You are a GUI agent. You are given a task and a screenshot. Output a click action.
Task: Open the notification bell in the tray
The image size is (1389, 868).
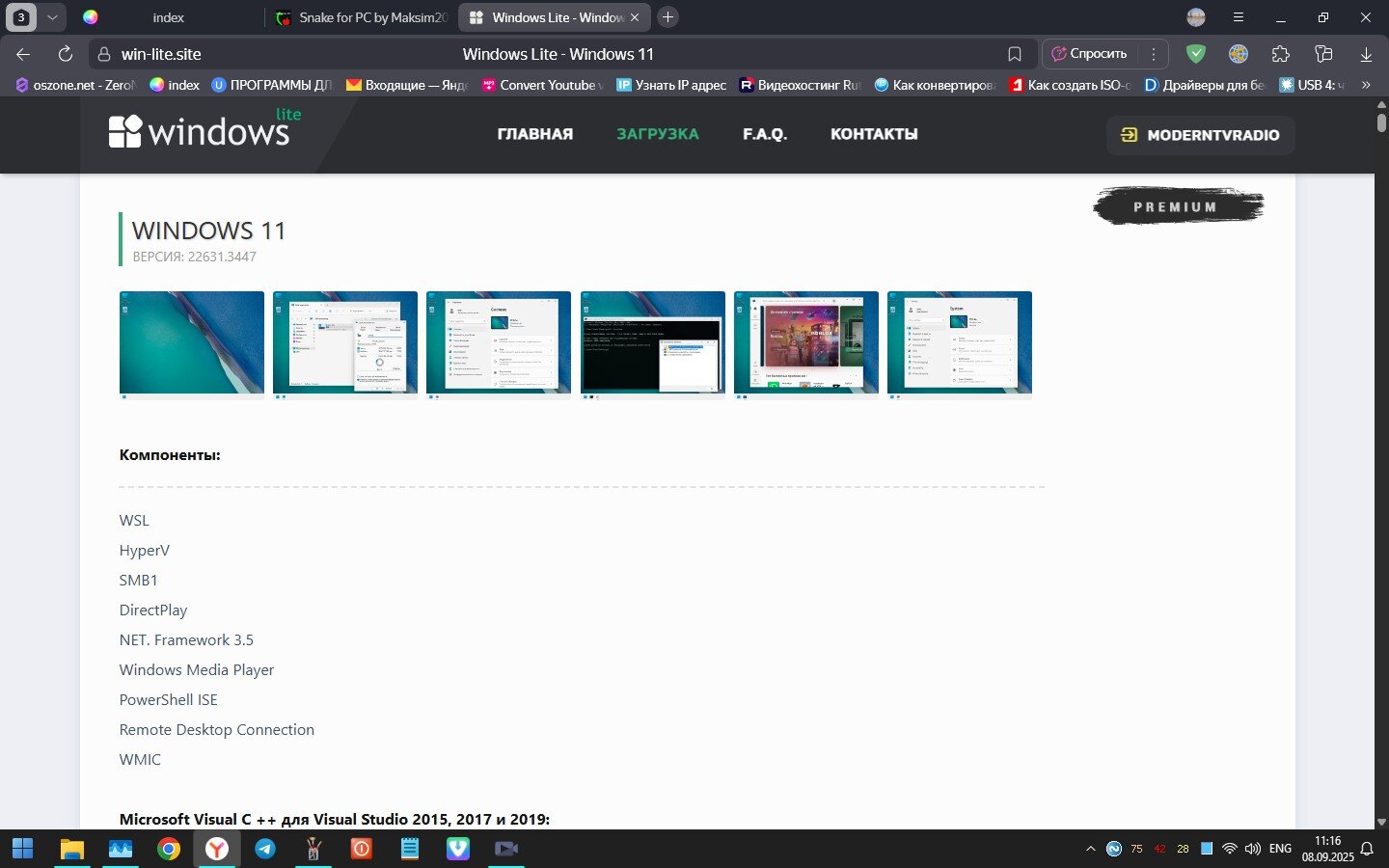tap(1367, 849)
